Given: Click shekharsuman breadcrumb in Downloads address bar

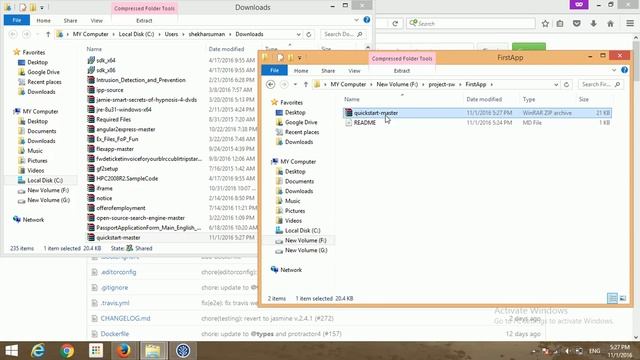Looking at the screenshot, I should (x=207, y=34).
